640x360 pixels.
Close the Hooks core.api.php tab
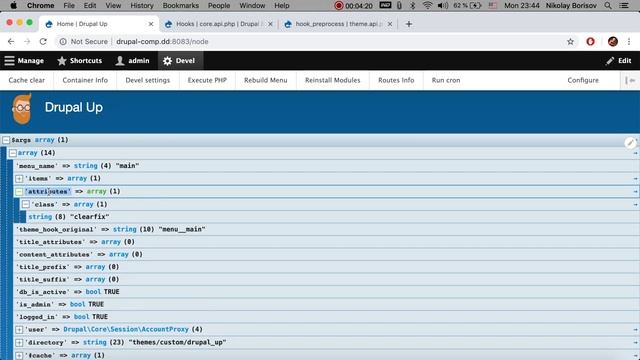(270, 24)
